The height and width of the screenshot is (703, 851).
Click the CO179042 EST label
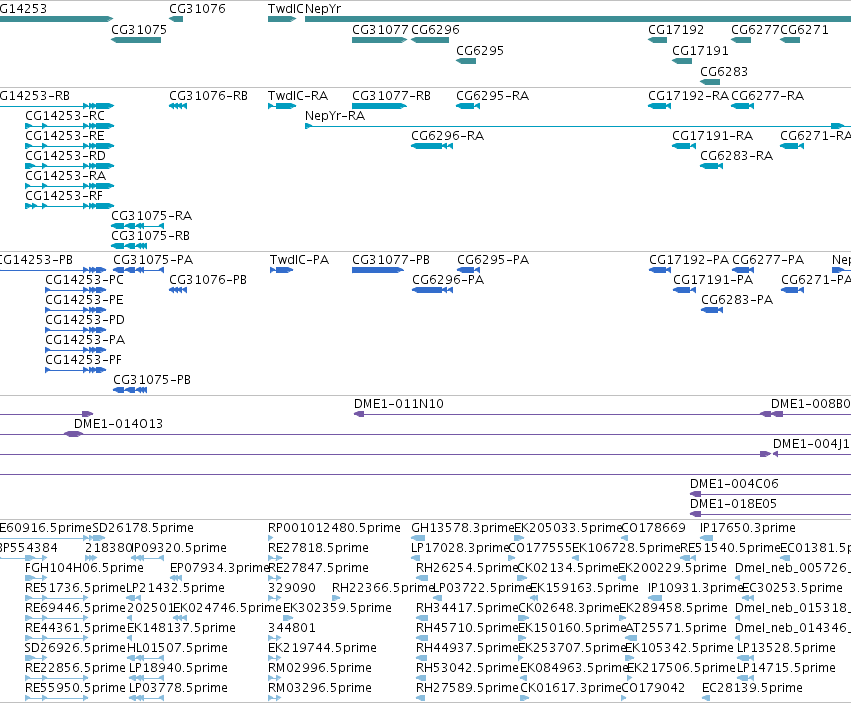coord(653,688)
